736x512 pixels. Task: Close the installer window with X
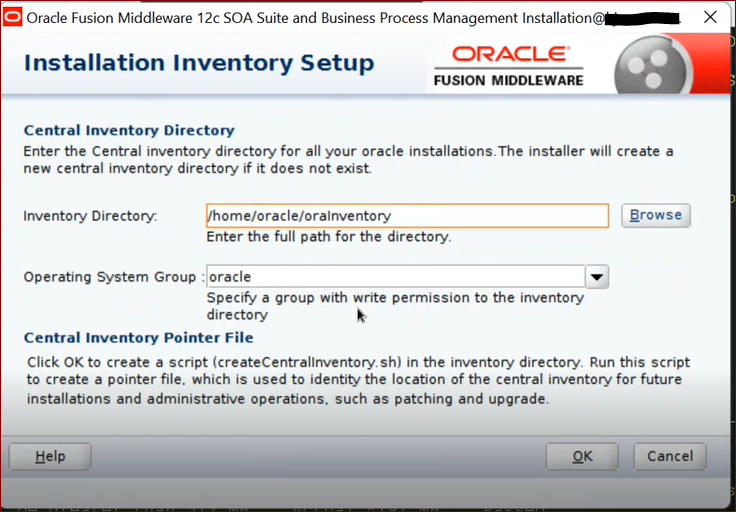[710, 17]
